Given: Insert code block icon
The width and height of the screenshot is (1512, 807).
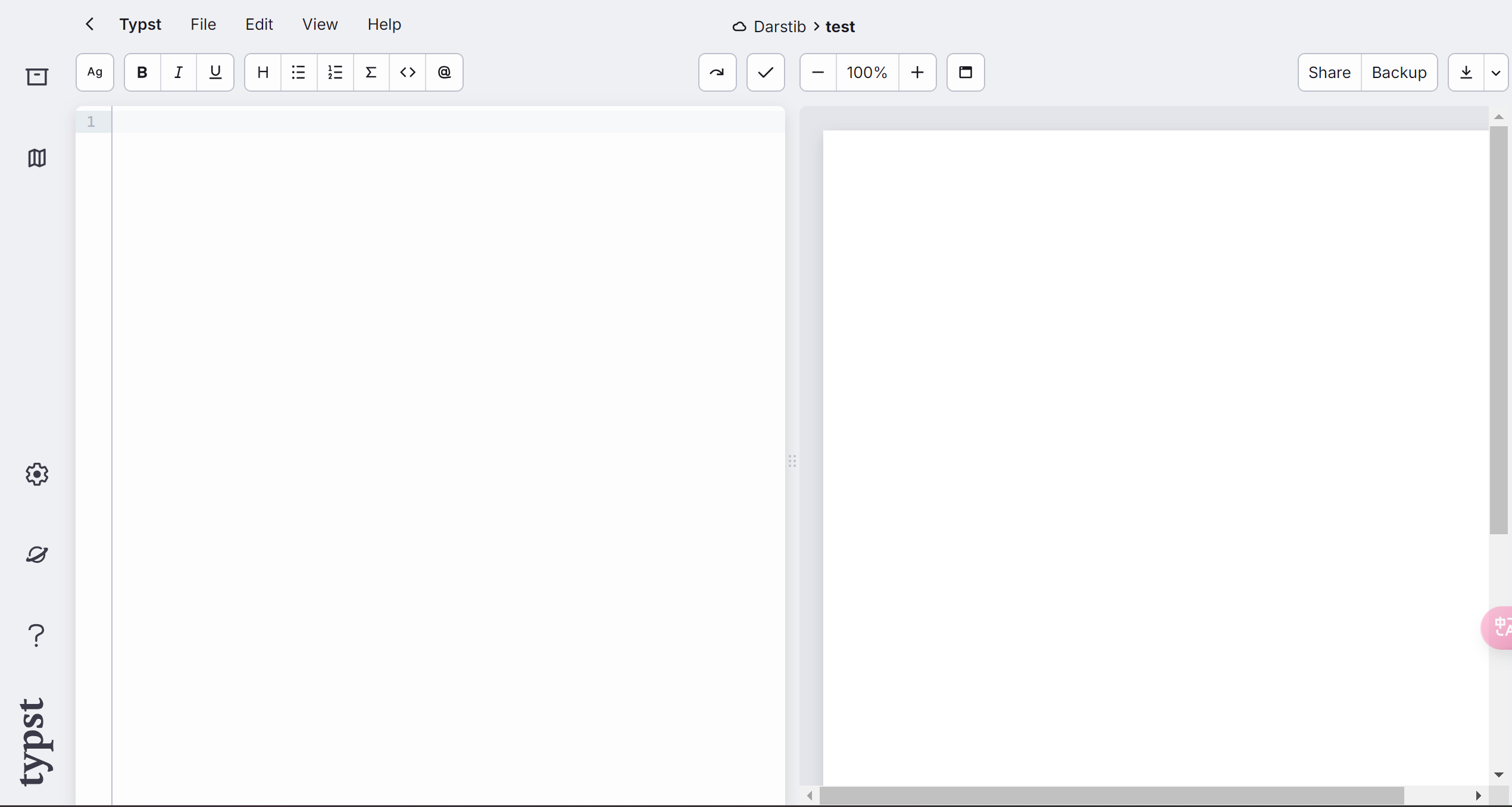Looking at the screenshot, I should [408, 73].
